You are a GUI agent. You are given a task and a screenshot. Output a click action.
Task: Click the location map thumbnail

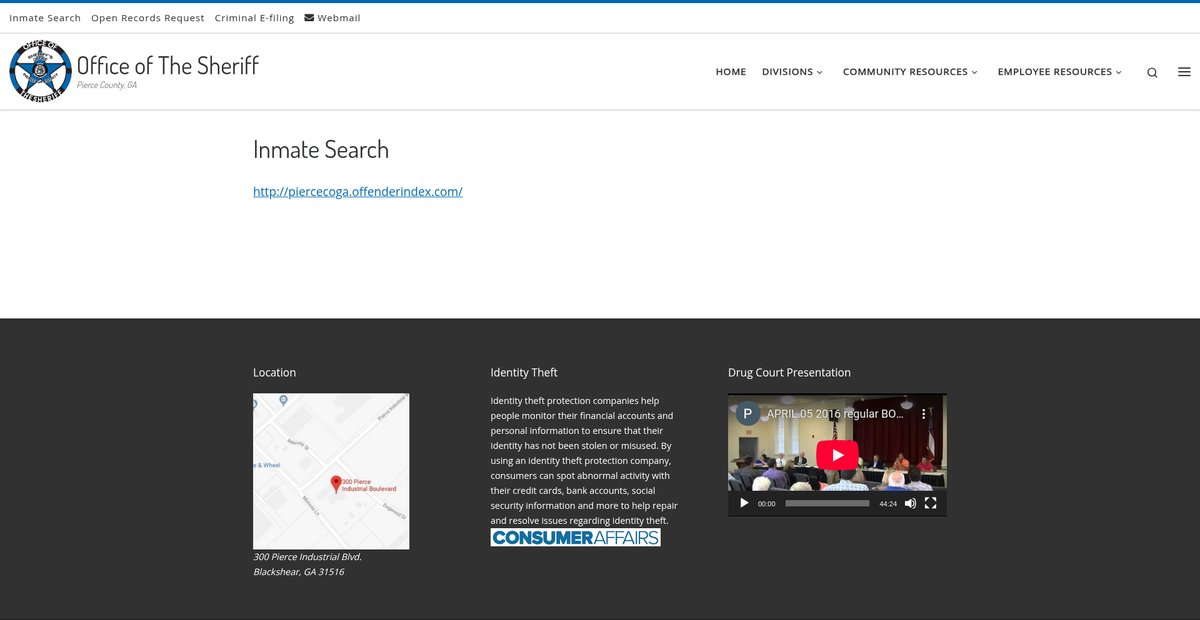coord(331,471)
